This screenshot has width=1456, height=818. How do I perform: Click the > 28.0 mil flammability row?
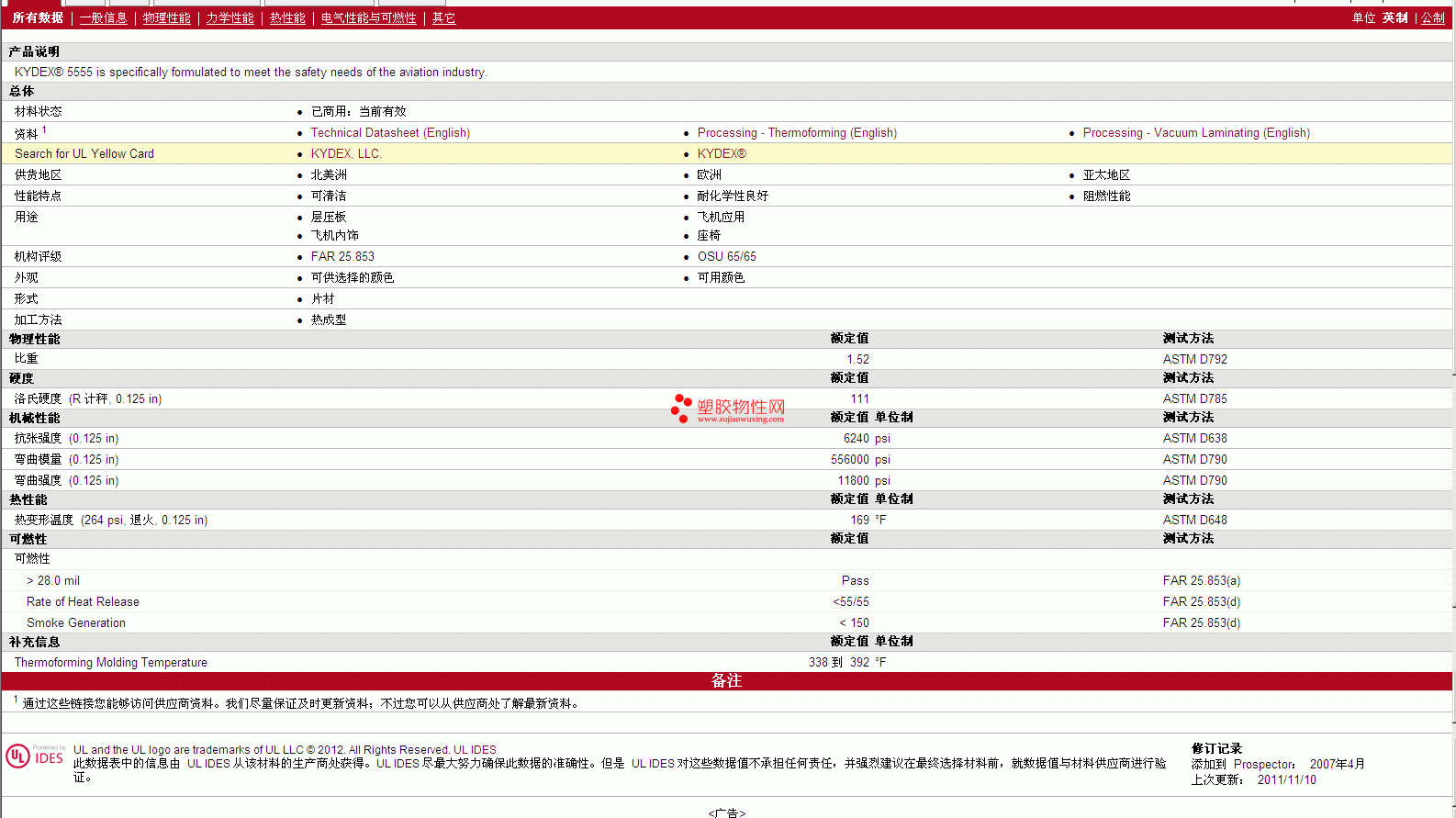point(53,580)
